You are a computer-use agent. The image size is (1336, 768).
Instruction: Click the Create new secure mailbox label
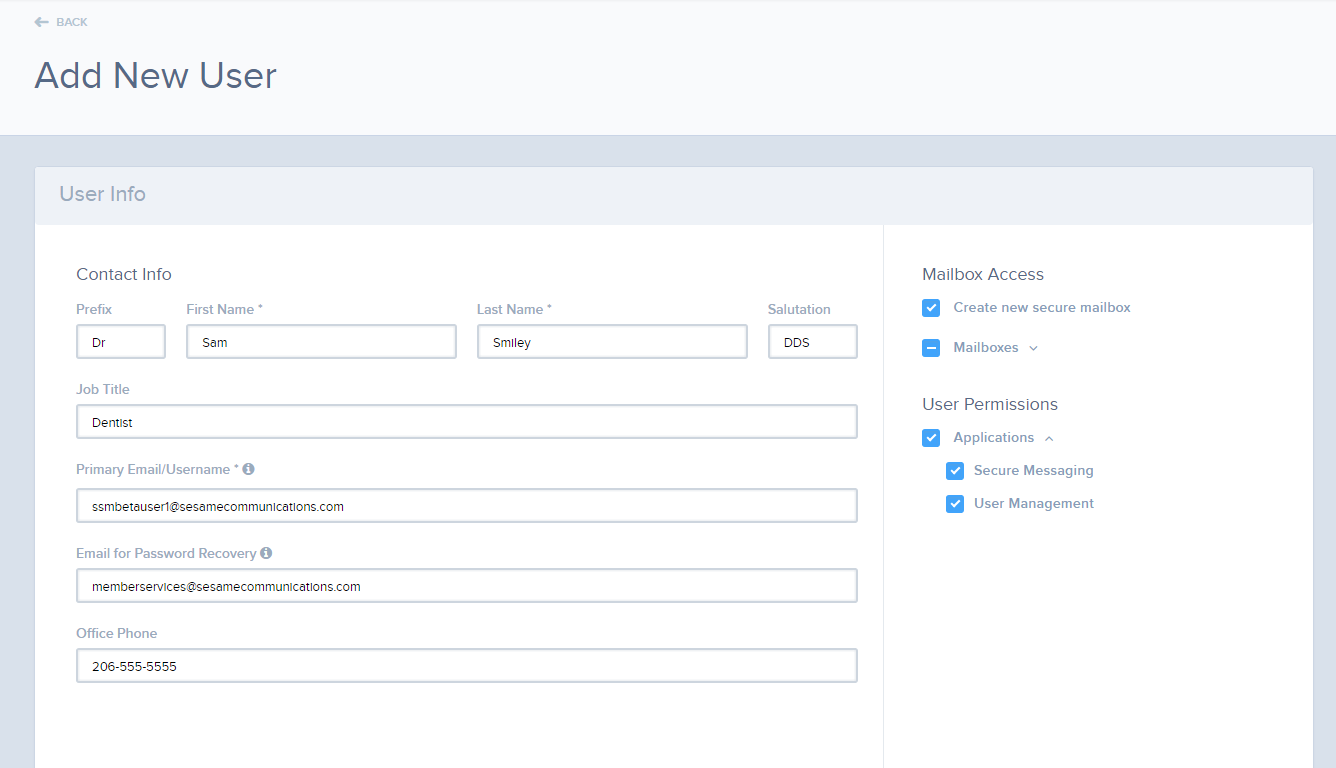(1042, 307)
